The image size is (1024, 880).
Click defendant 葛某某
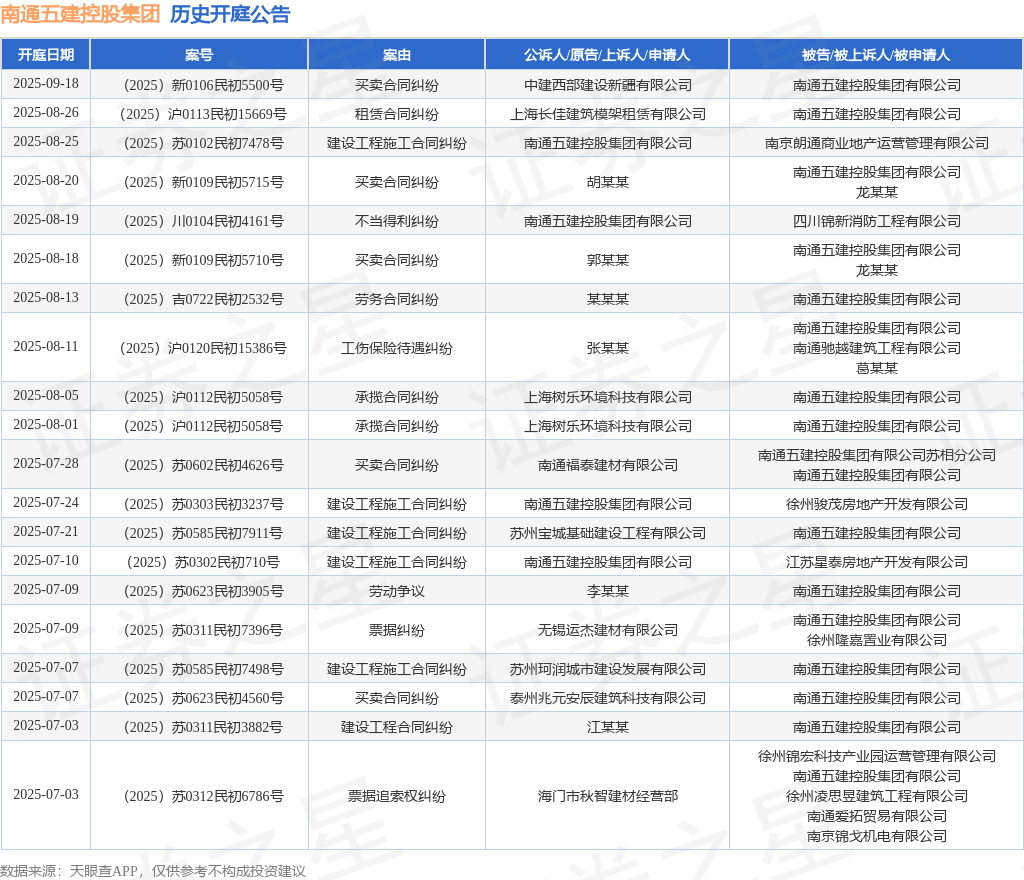coord(876,368)
